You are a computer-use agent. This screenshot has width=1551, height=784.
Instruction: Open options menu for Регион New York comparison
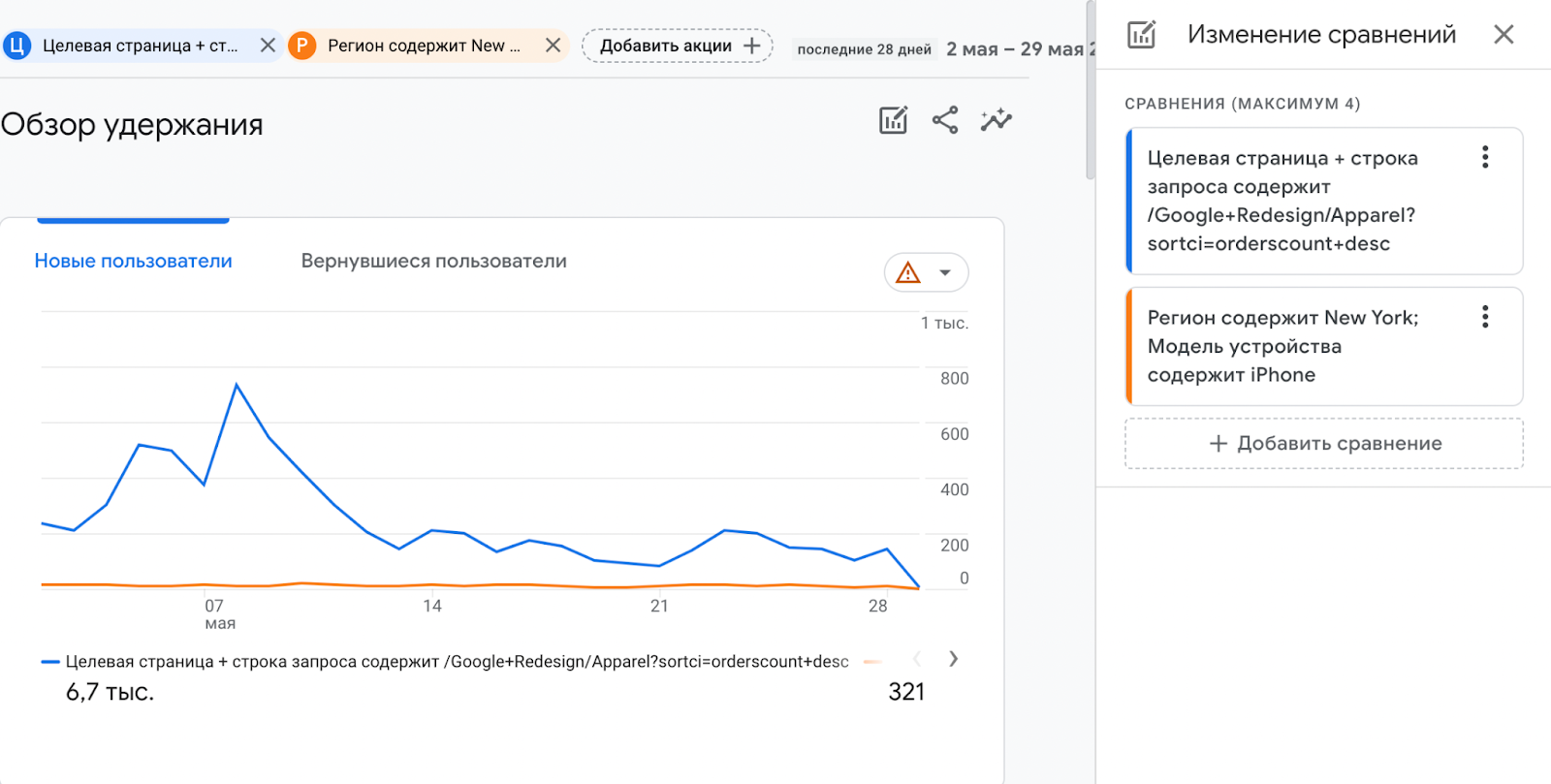pos(1485,316)
